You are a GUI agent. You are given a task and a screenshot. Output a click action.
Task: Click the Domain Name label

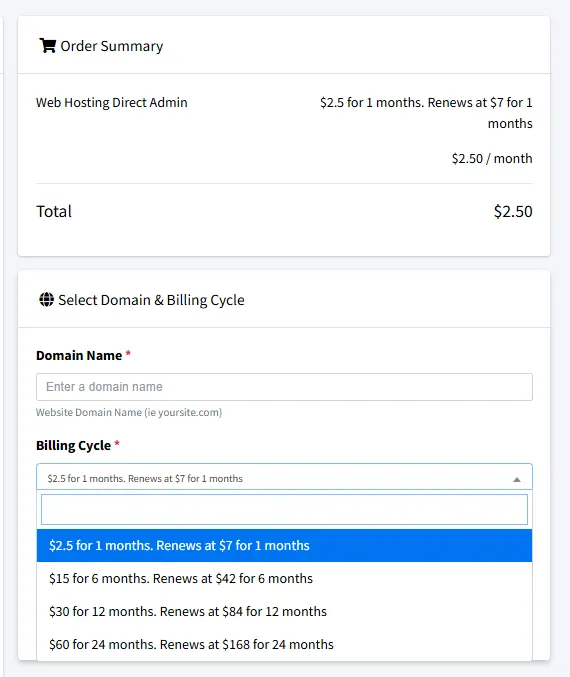79,355
